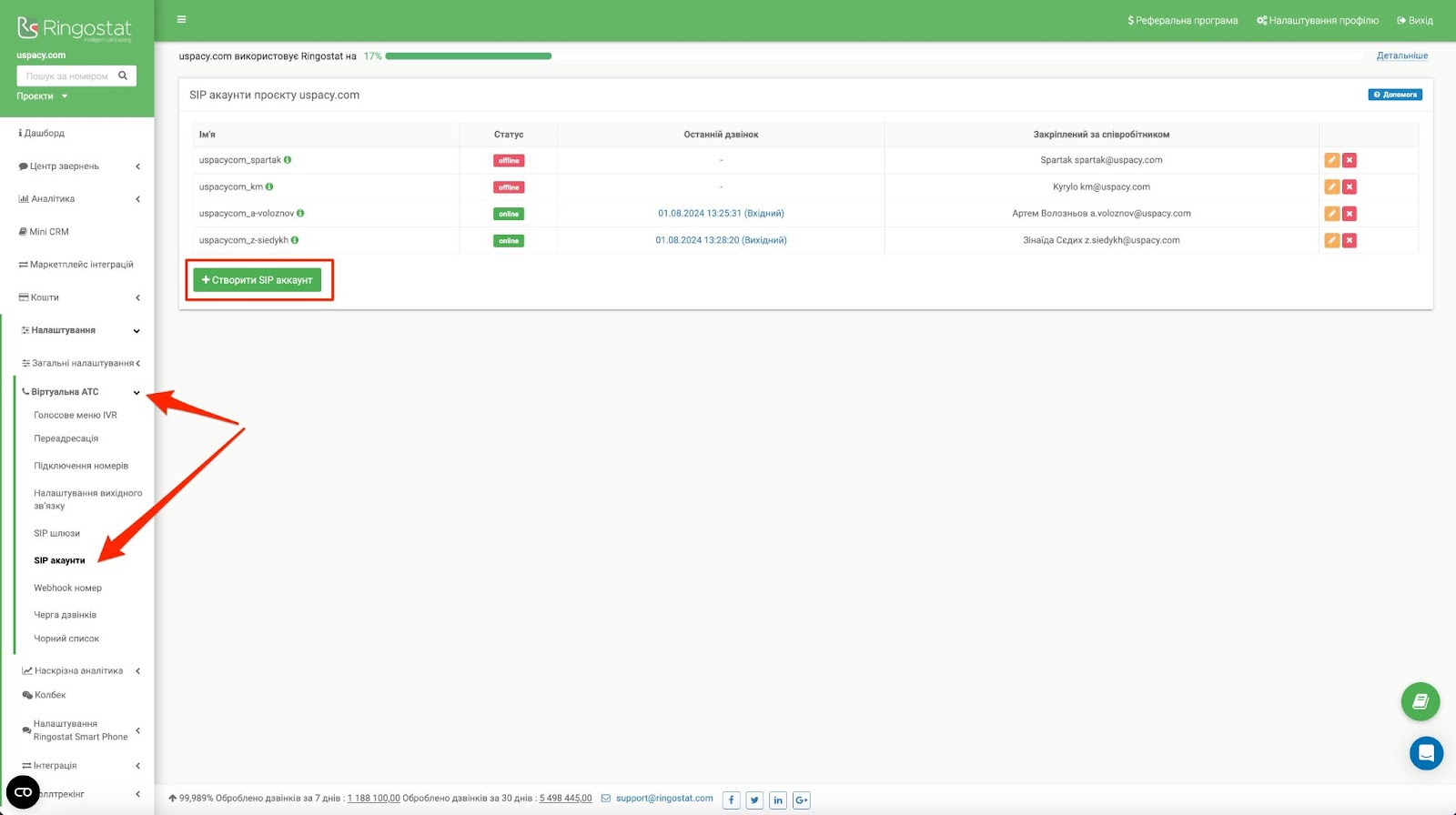Open Google Plus icon in footer

pos(802,800)
